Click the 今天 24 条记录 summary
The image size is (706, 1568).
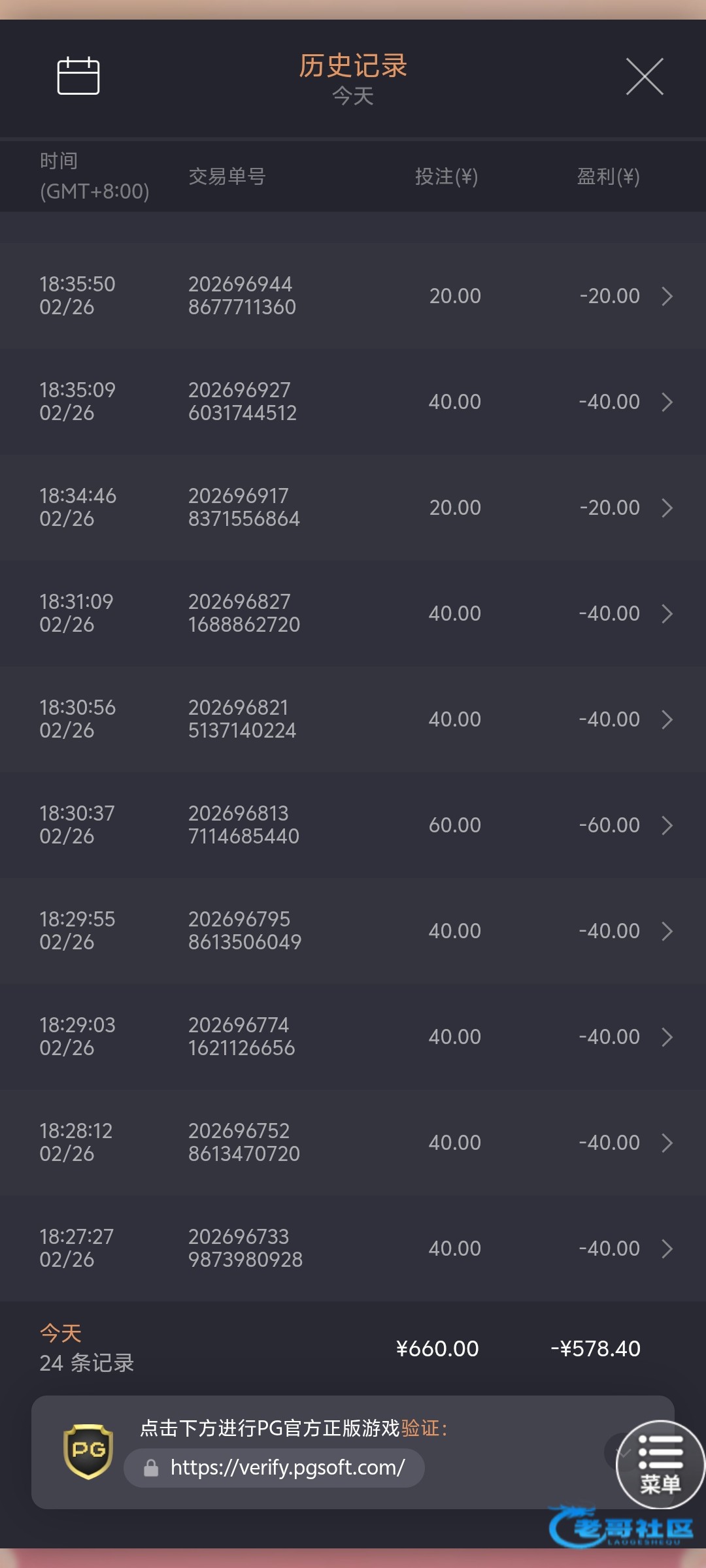point(86,1348)
